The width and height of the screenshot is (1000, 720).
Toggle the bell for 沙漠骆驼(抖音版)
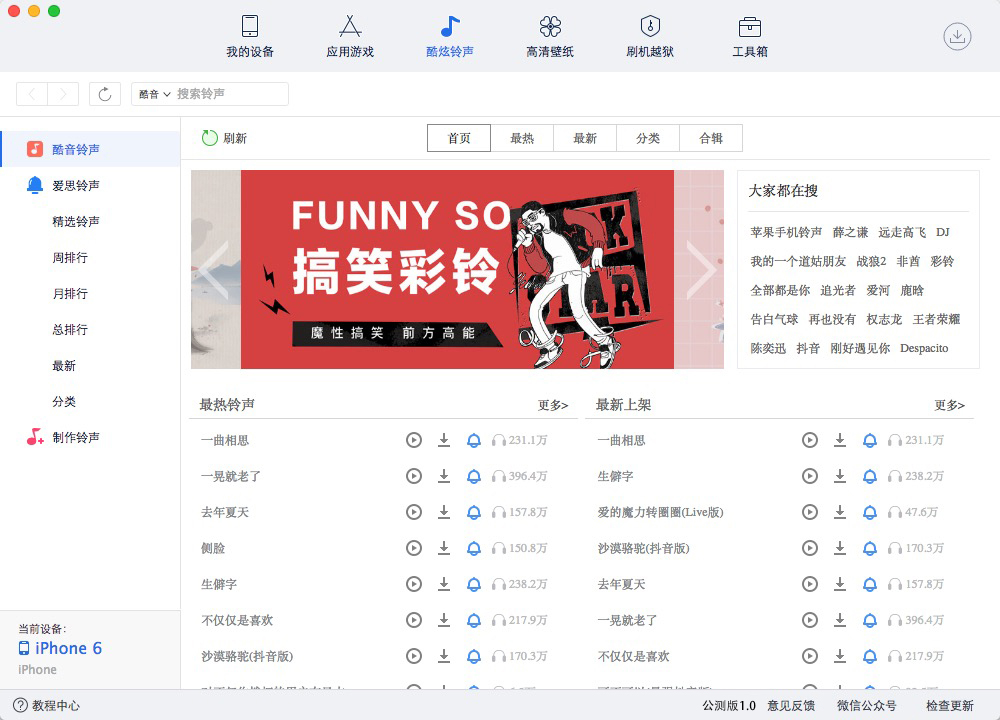tap(473, 656)
